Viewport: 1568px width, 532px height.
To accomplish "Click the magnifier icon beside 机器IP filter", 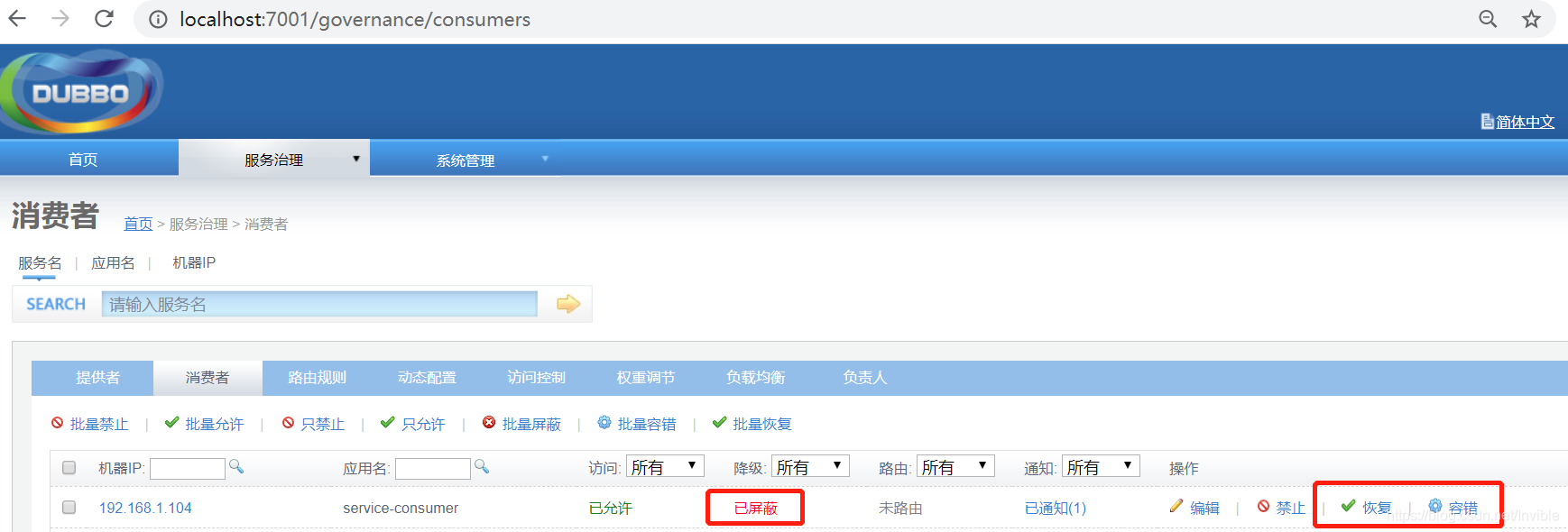I will (x=236, y=466).
